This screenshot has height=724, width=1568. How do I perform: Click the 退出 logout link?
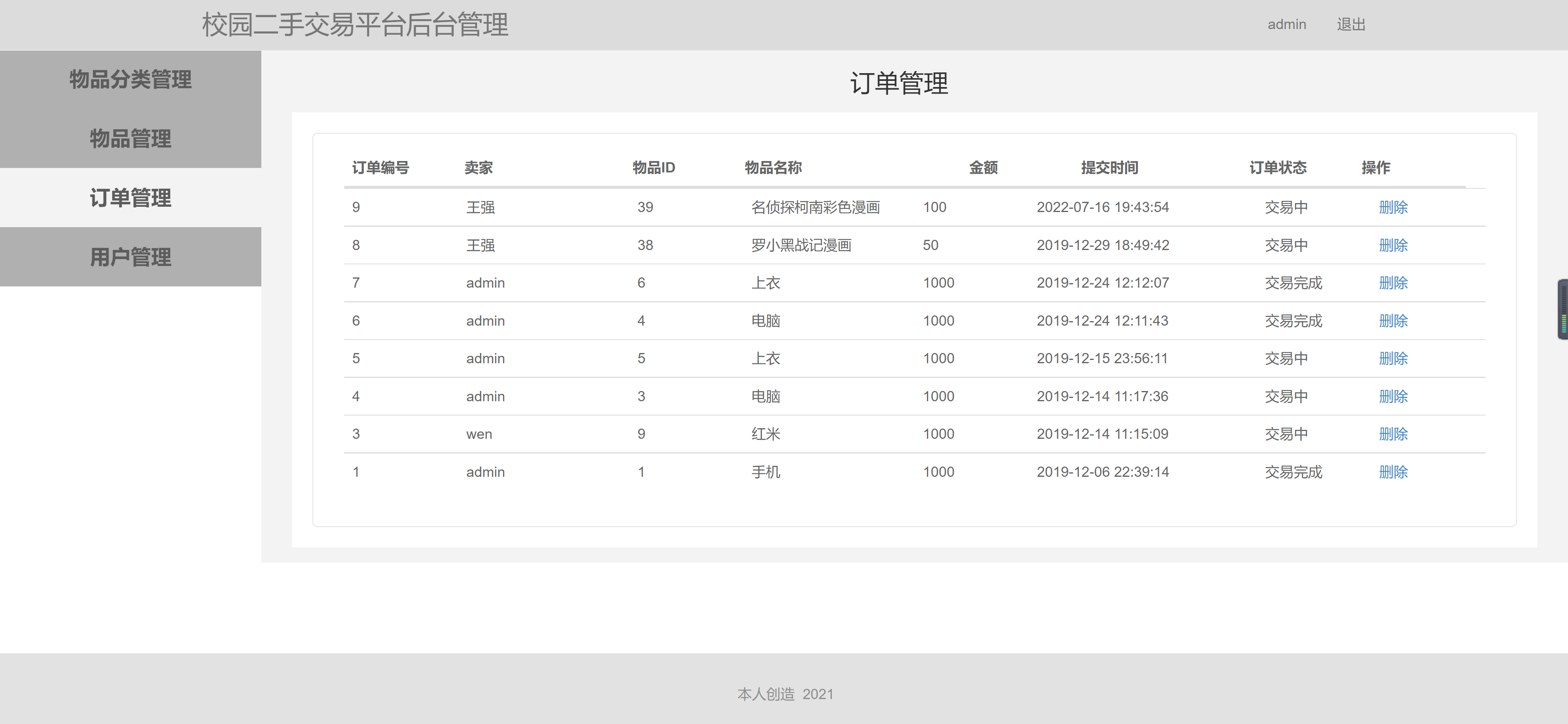click(1351, 25)
